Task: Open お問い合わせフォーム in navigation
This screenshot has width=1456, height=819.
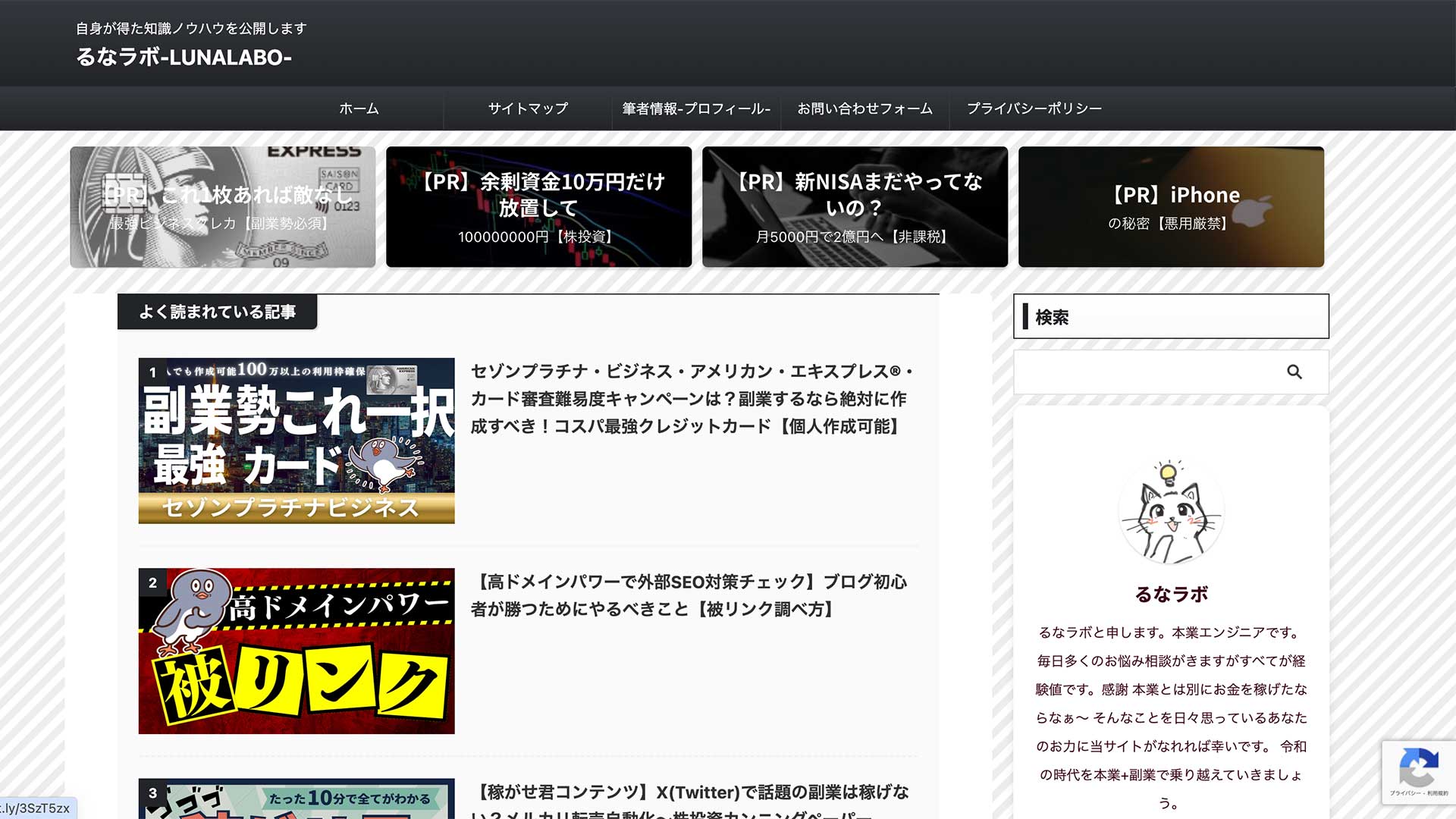Action: coord(864,108)
